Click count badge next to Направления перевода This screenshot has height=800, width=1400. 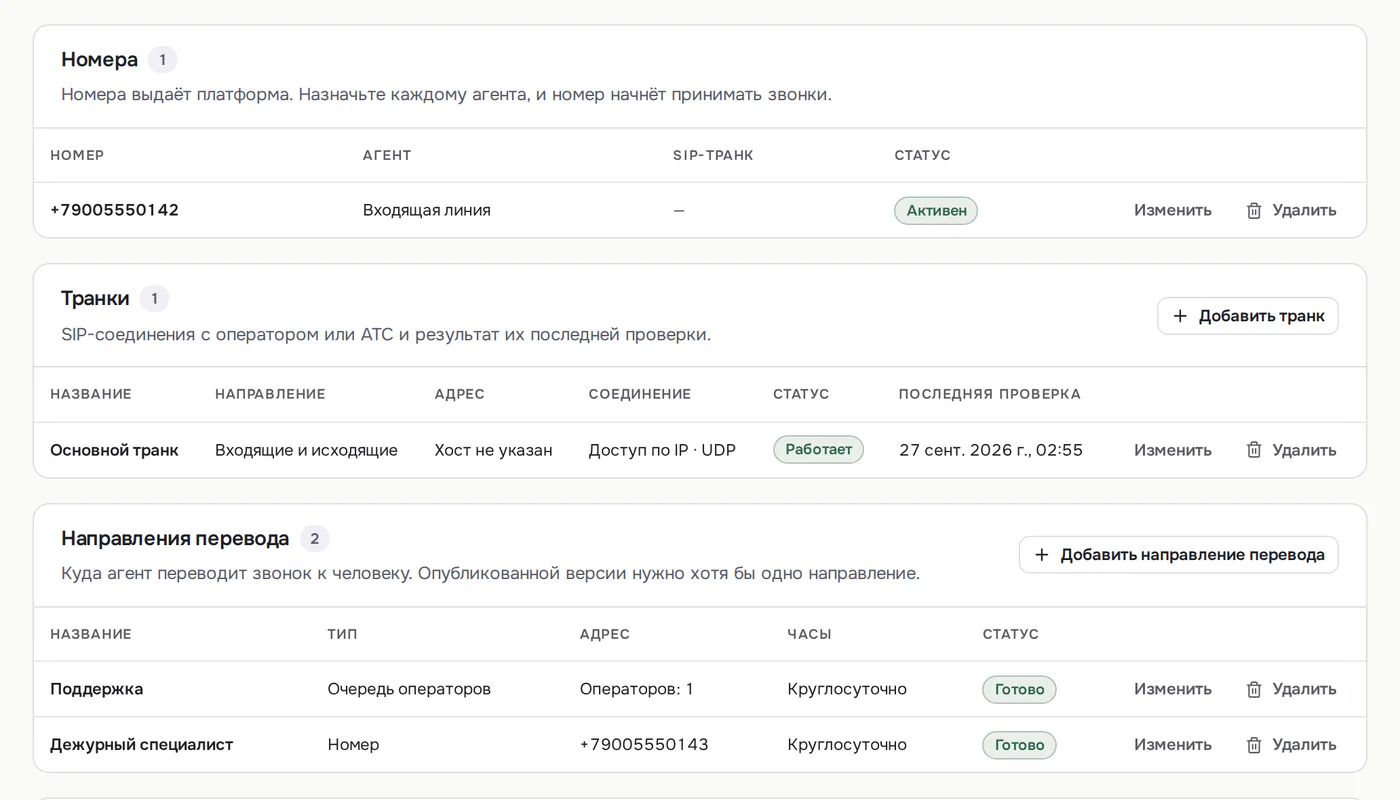point(314,539)
